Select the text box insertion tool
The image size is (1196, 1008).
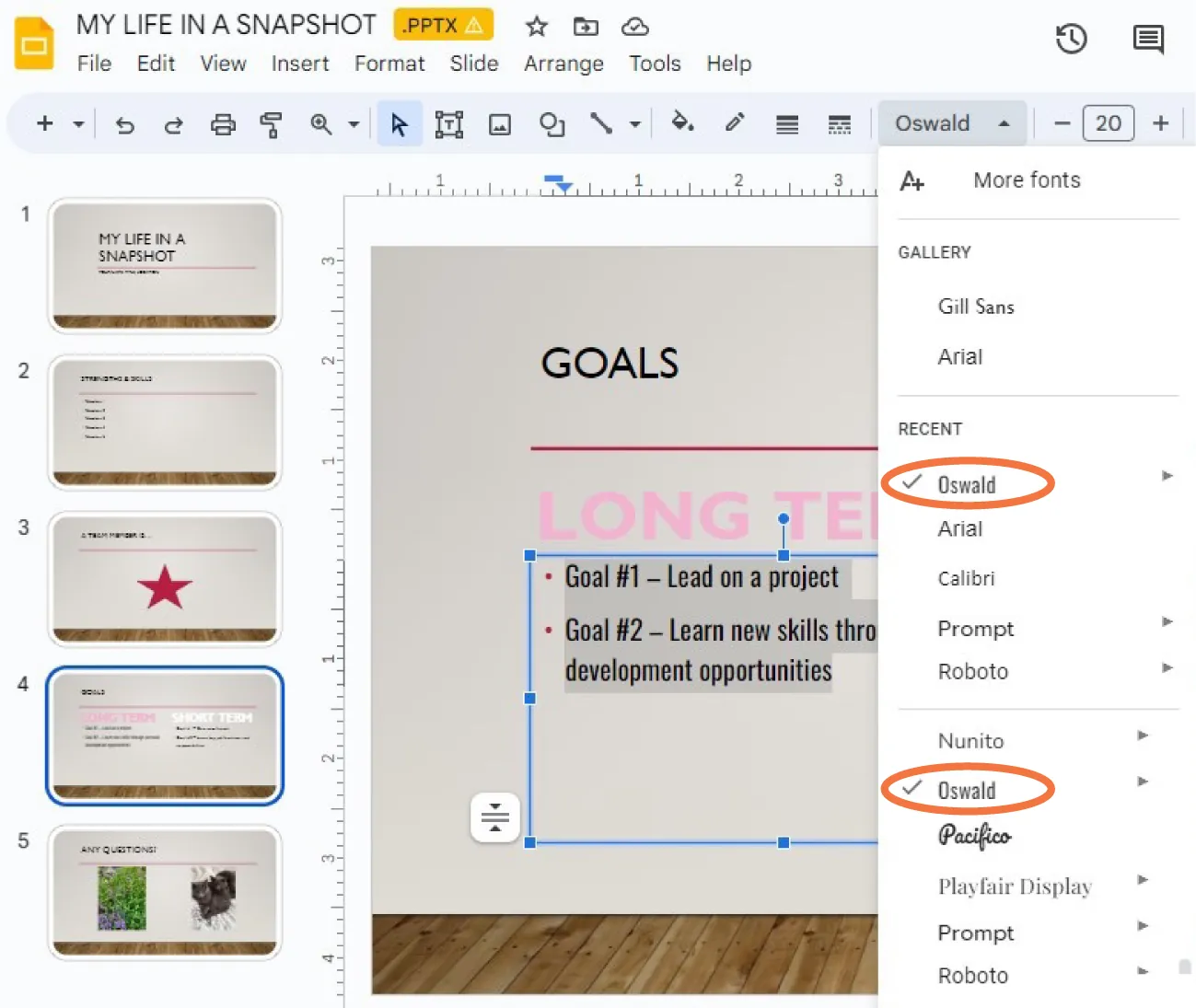point(448,123)
